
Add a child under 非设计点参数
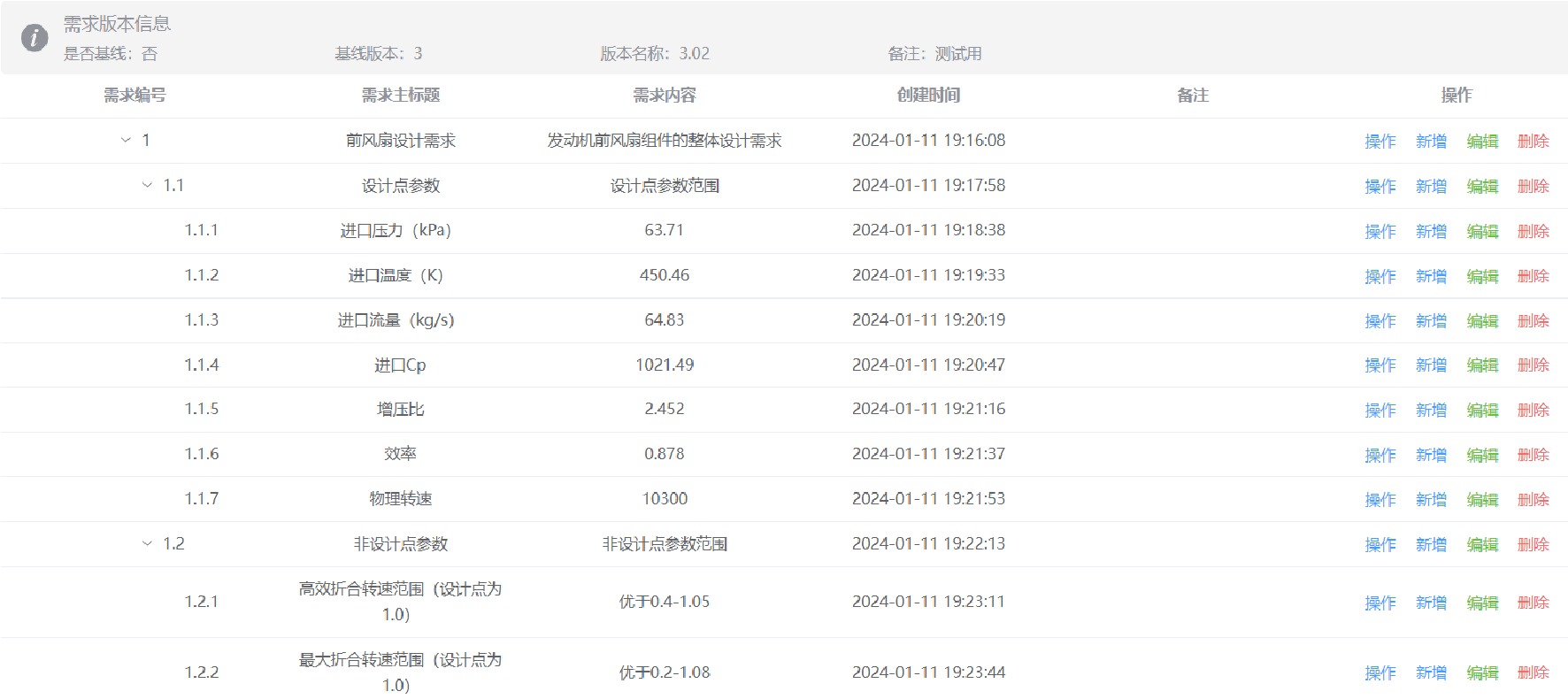(x=1431, y=545)
